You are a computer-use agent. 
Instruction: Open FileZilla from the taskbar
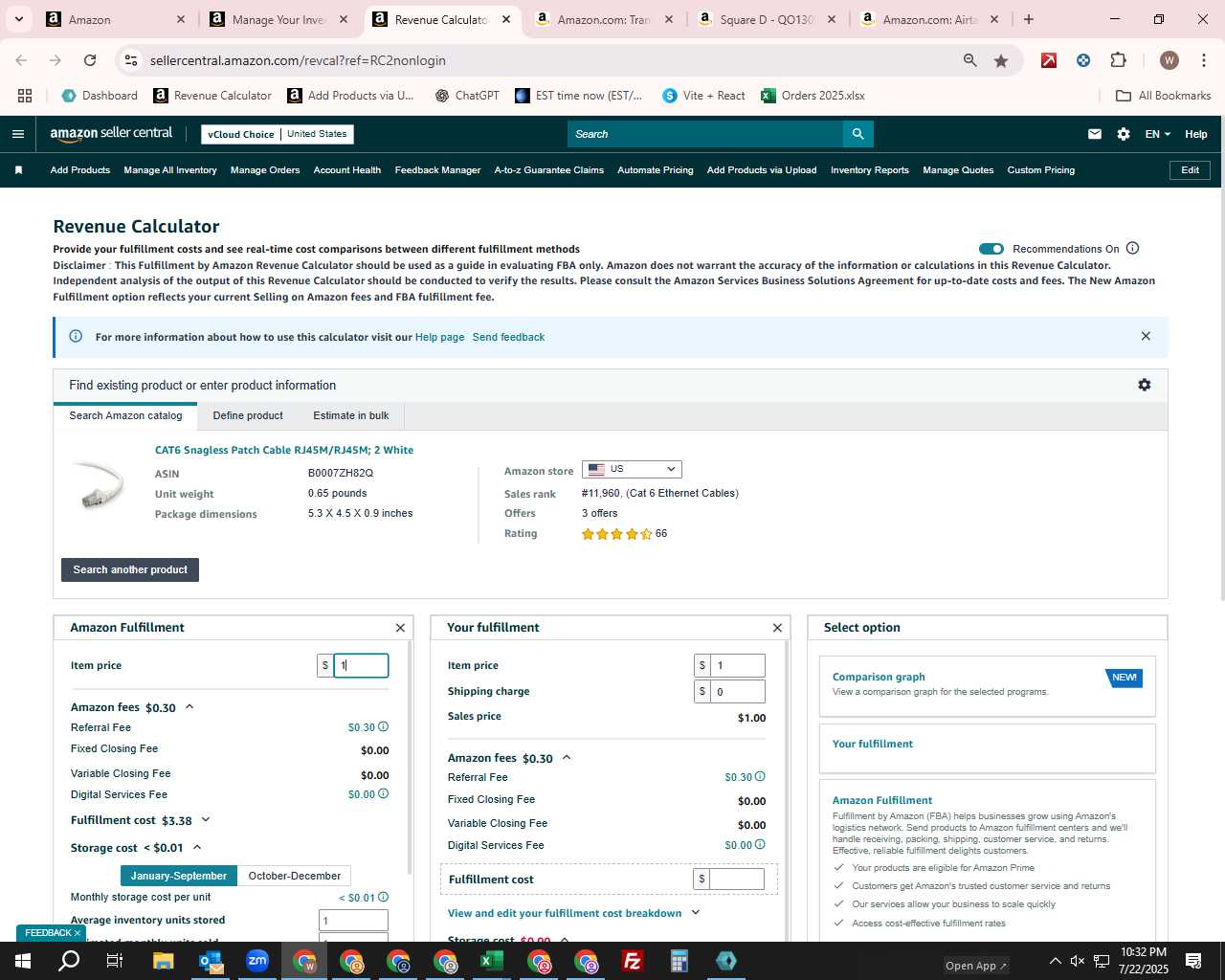633,961
